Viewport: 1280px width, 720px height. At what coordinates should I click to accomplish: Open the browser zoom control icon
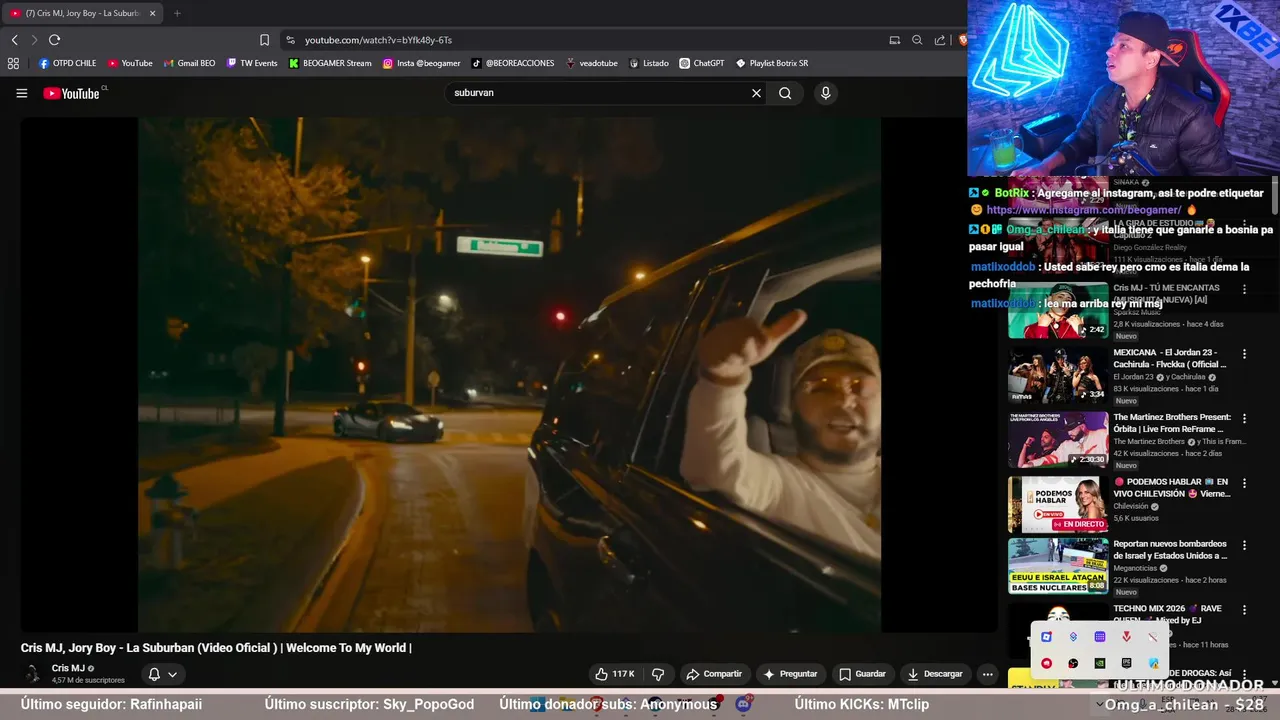click(917, 40)
